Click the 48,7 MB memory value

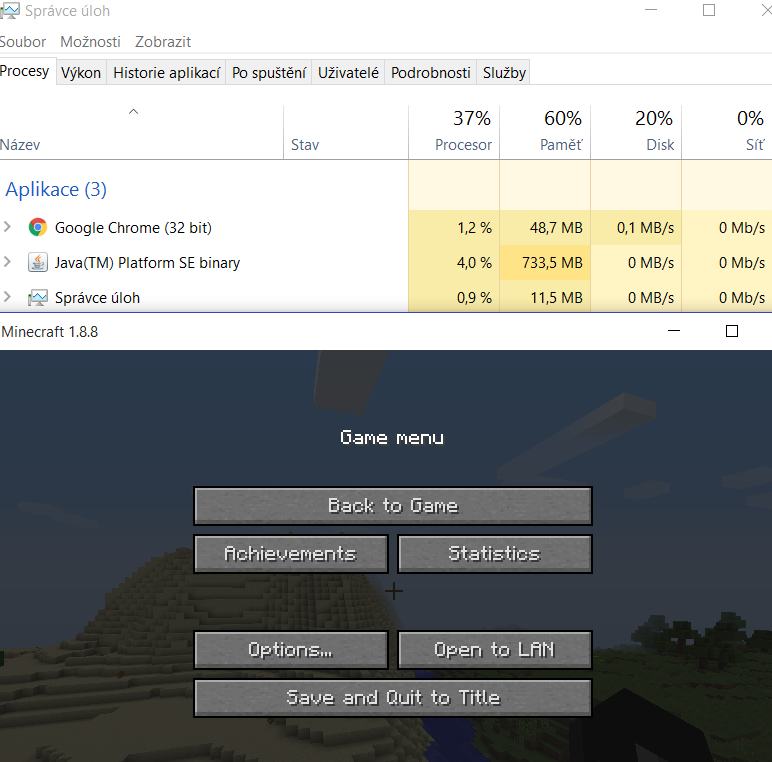(556, 227)
